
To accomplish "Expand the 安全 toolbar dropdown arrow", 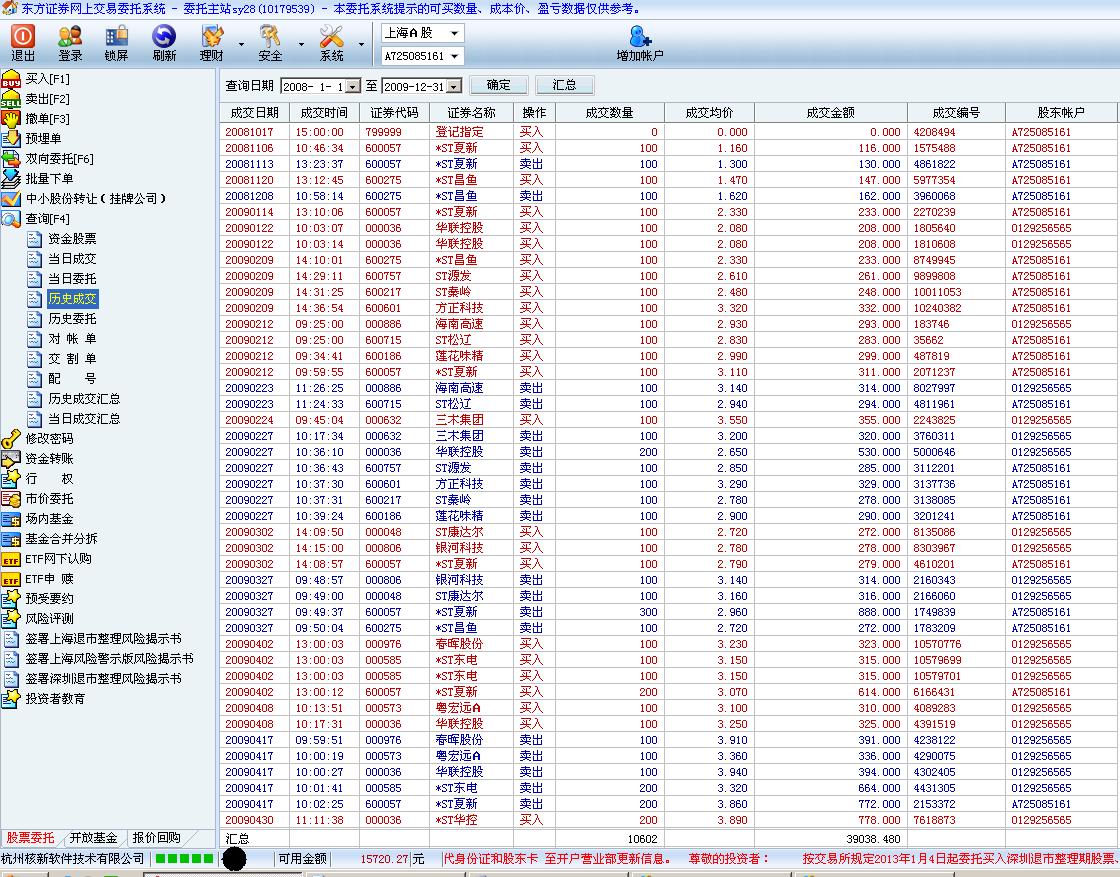I will [x=301, y=44].
